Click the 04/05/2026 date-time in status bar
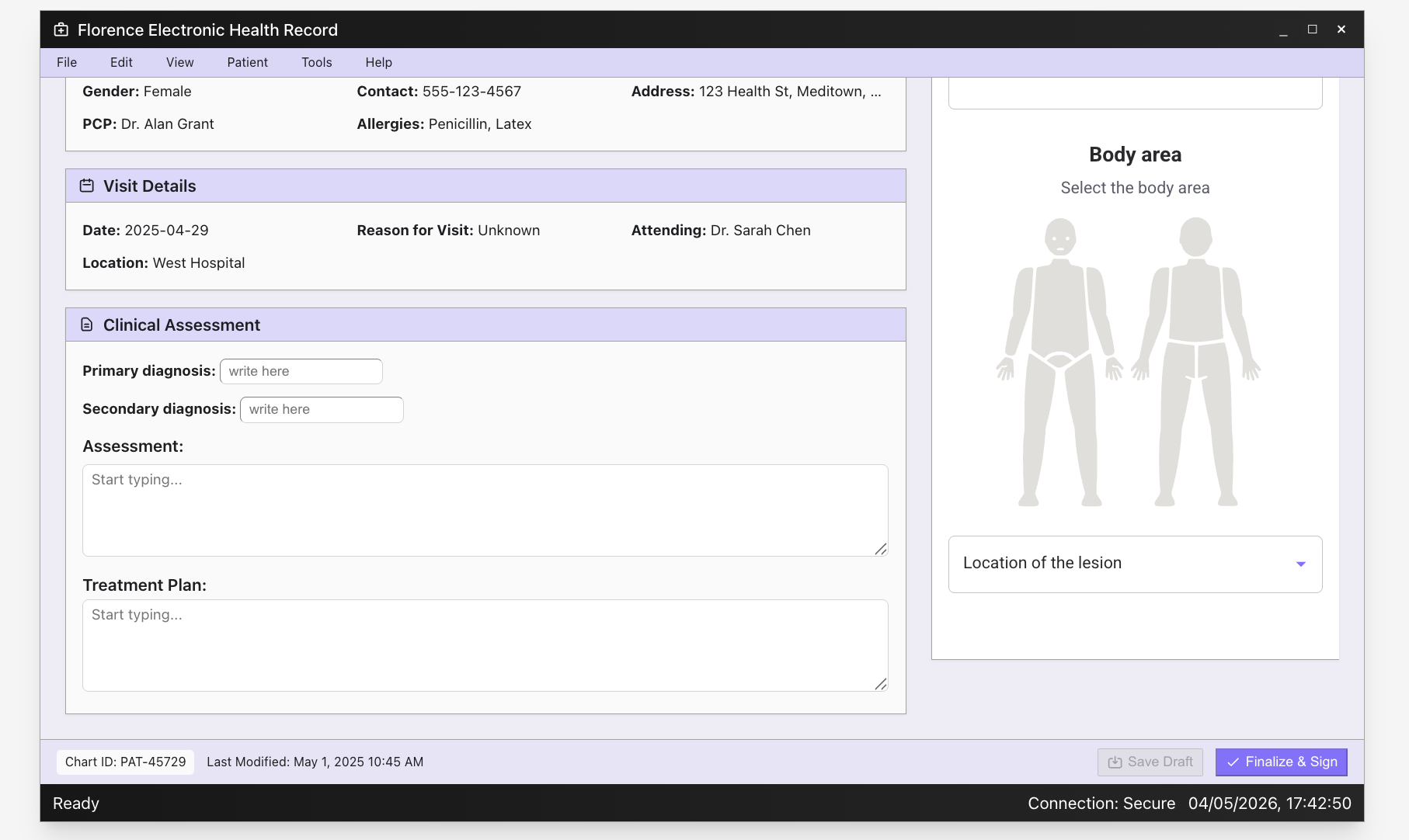Screen dimensions: 1409x840 (x=1270, y=804)
